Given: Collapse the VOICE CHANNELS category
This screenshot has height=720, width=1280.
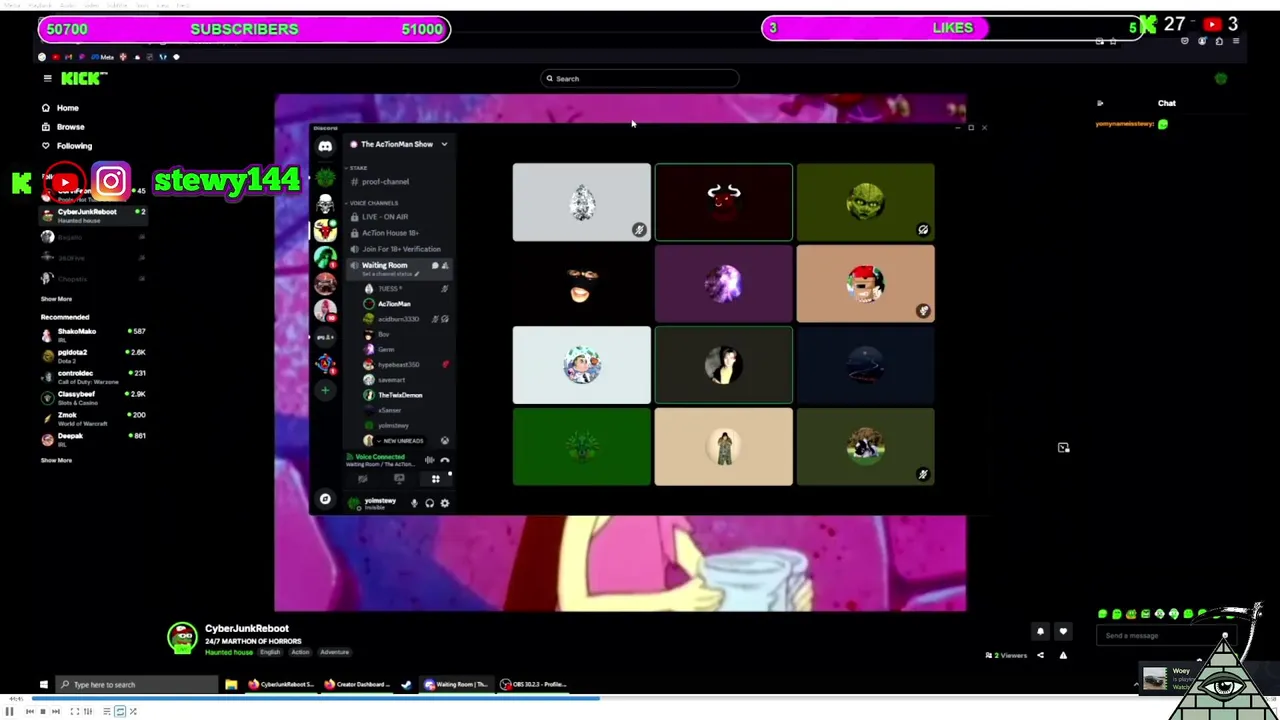Looking at the screenshot, I should [373, 203].
